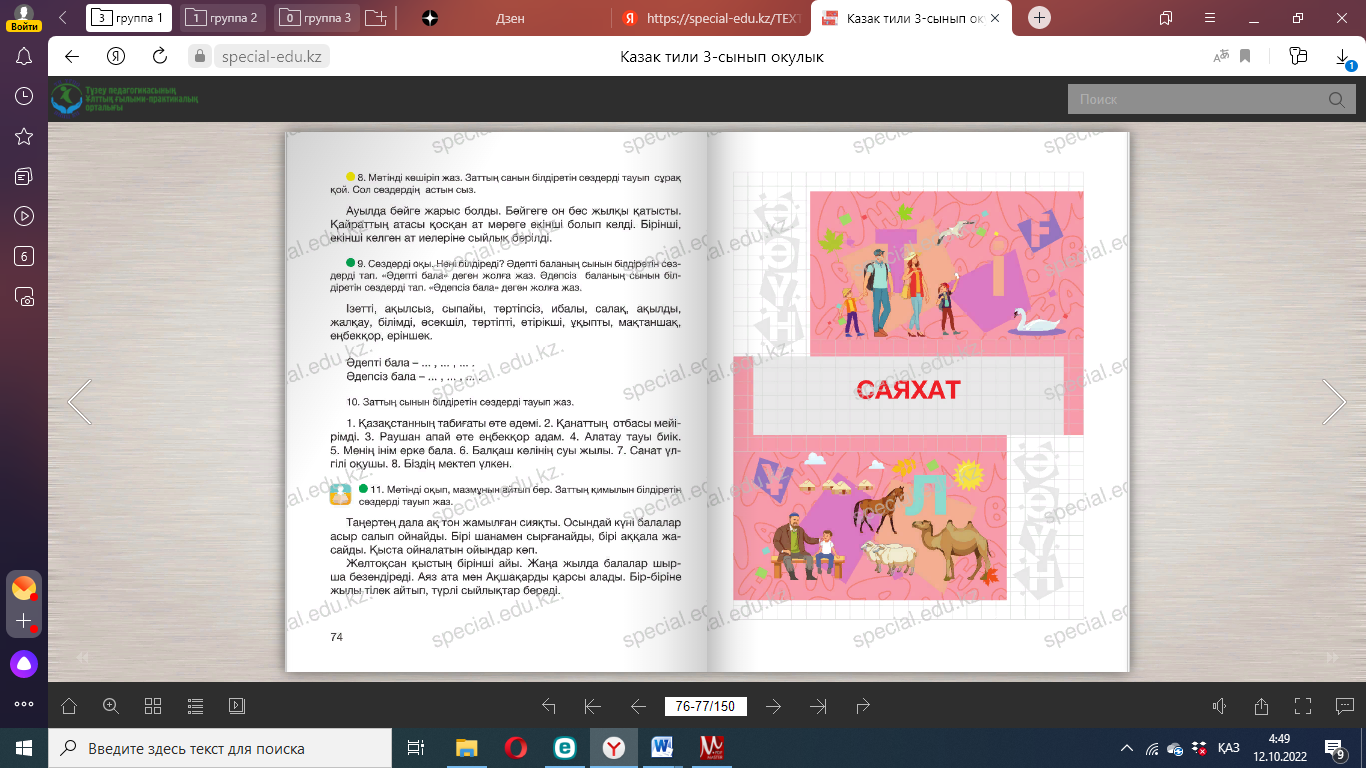The width and height of the screenshot is (1366, 768).
Task: Toggle the flipbook sound speaker icon
Action: coord(1219,706)
